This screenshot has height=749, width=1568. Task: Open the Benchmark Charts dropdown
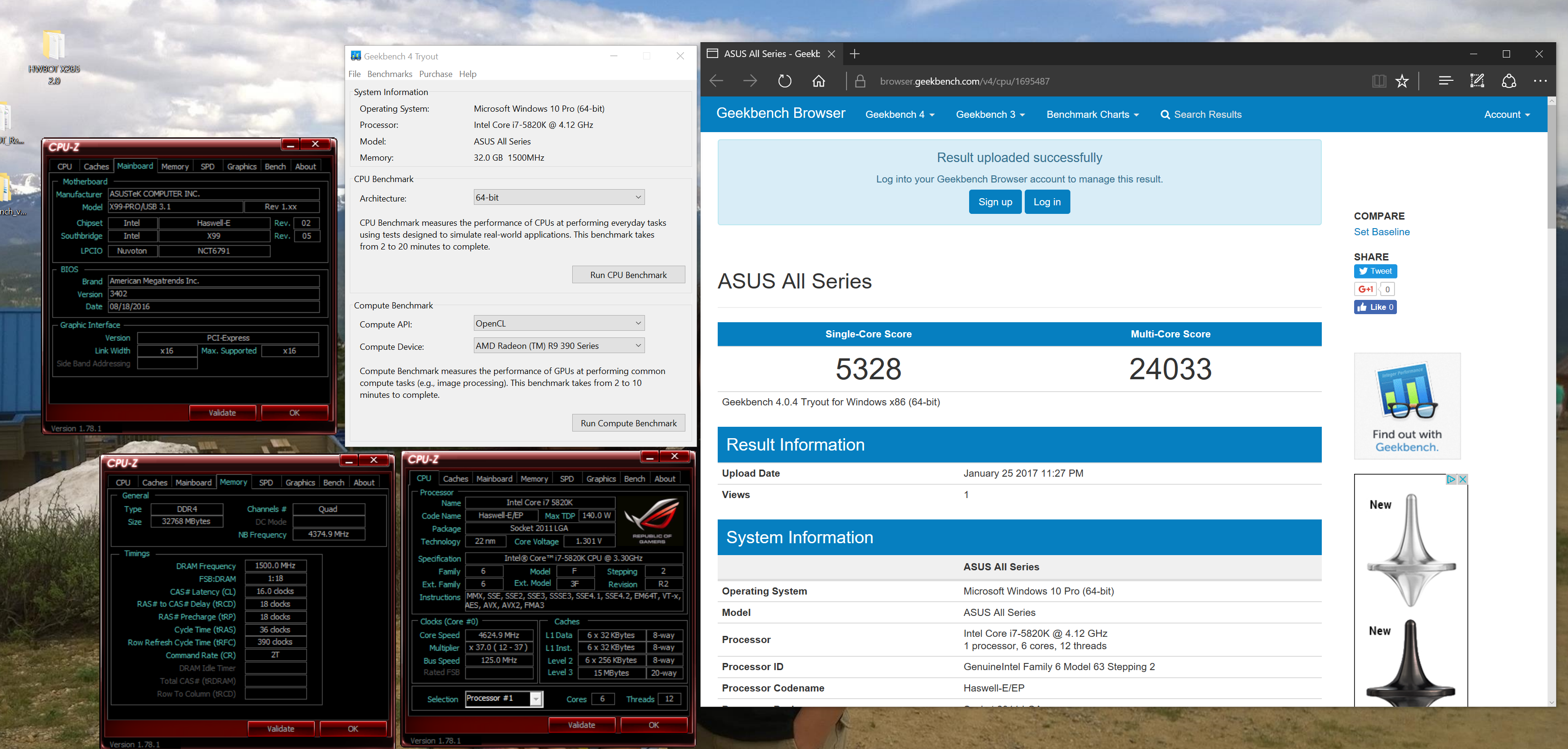click(x=1093, y=115)
